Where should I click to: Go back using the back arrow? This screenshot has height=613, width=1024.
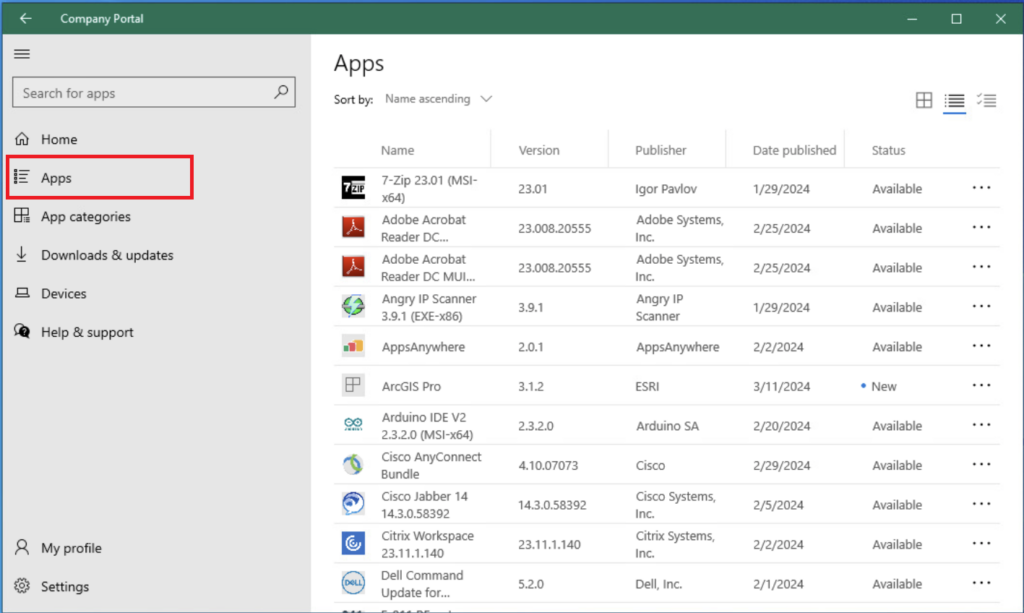click(26, 18)
